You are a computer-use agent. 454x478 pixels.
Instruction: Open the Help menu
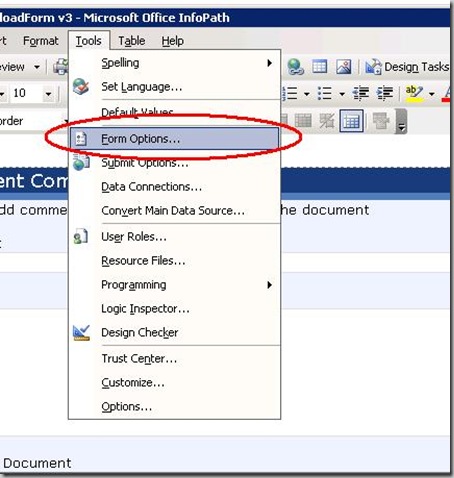coord(172,41)
